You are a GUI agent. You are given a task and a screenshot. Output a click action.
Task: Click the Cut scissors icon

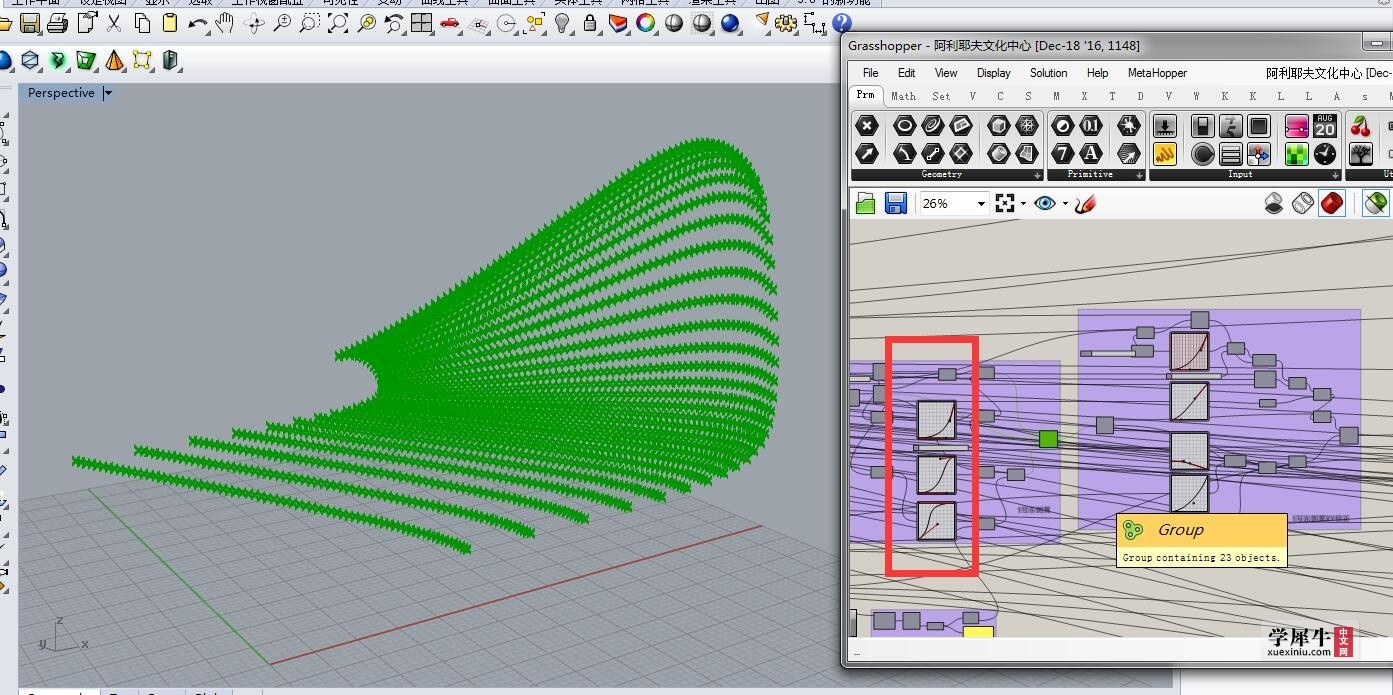(114, 22)
